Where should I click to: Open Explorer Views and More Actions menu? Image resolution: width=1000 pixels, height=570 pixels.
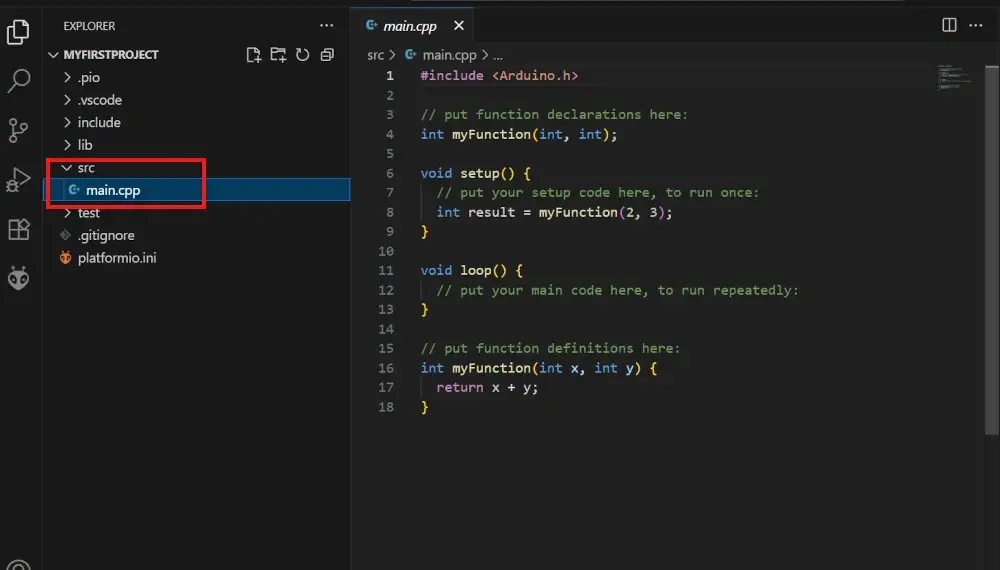(327, 25)
